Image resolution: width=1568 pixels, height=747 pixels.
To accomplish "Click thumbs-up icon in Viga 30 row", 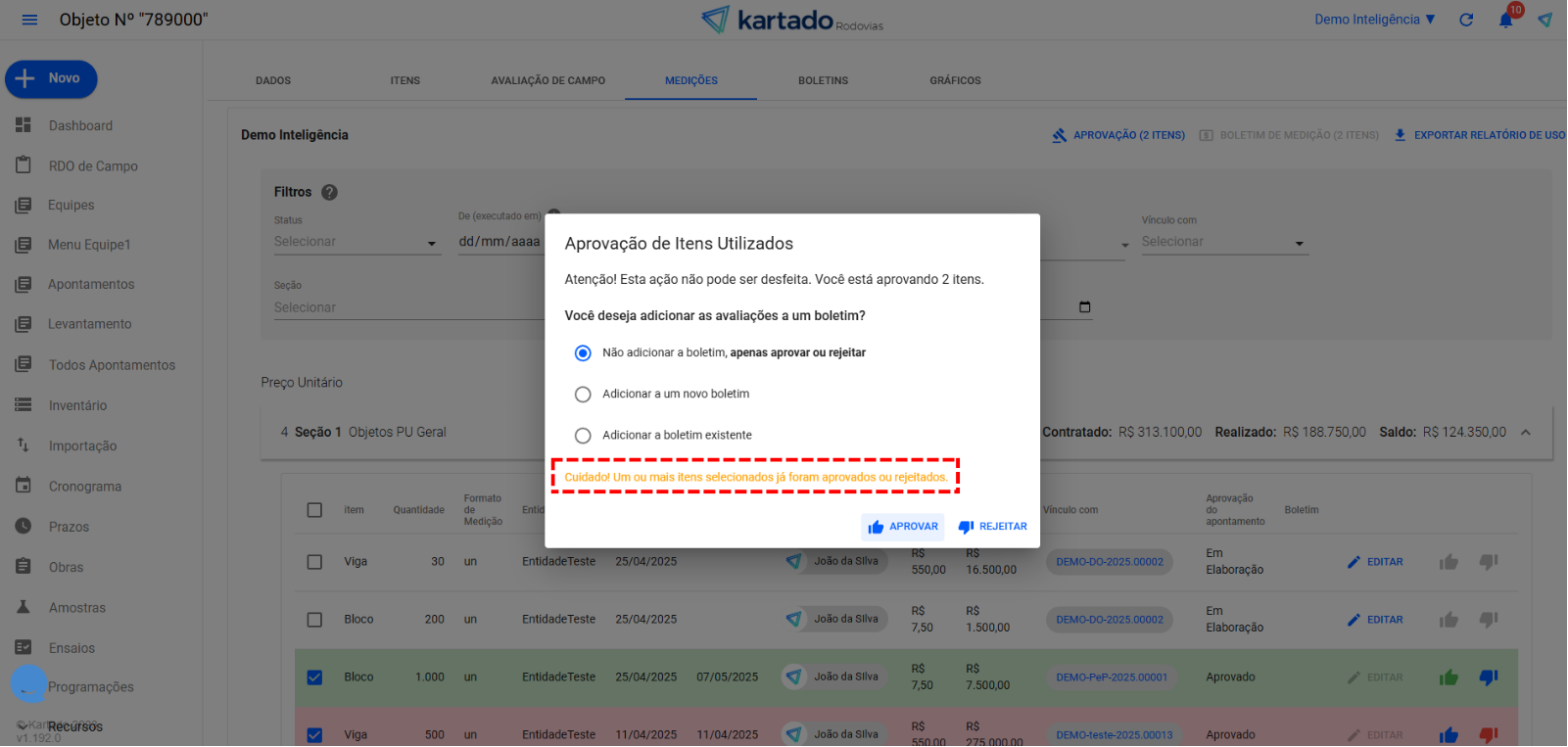I will (1449, 562).
